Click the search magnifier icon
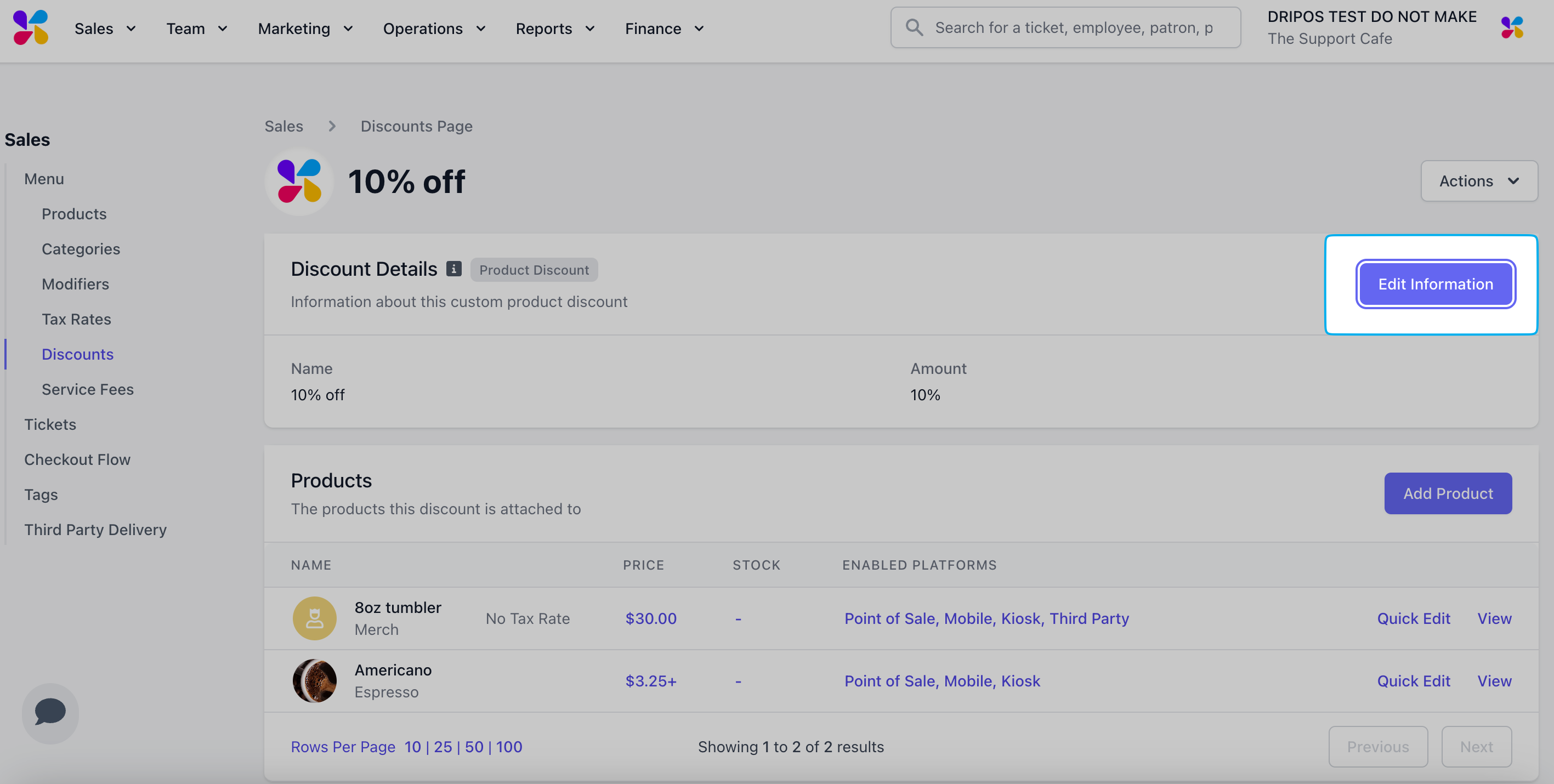Screen dimensions: 1554x784 click(x=914, y=28)
